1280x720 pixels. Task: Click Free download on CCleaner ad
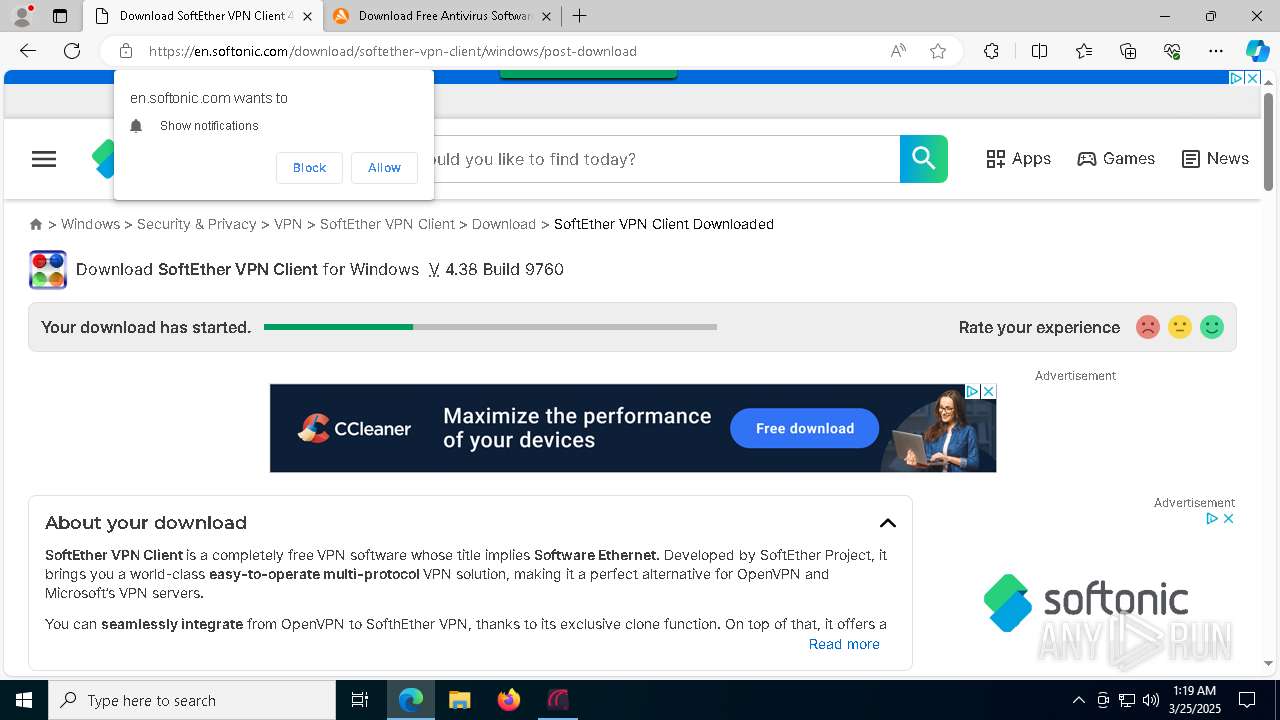[x=805, y=428]
